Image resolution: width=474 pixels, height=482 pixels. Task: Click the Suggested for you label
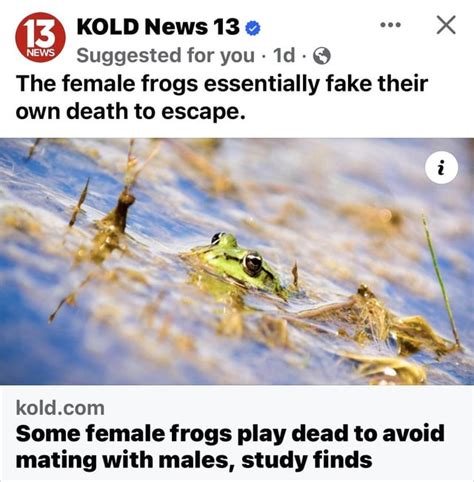pyautogui.click(x=165, y=56)
